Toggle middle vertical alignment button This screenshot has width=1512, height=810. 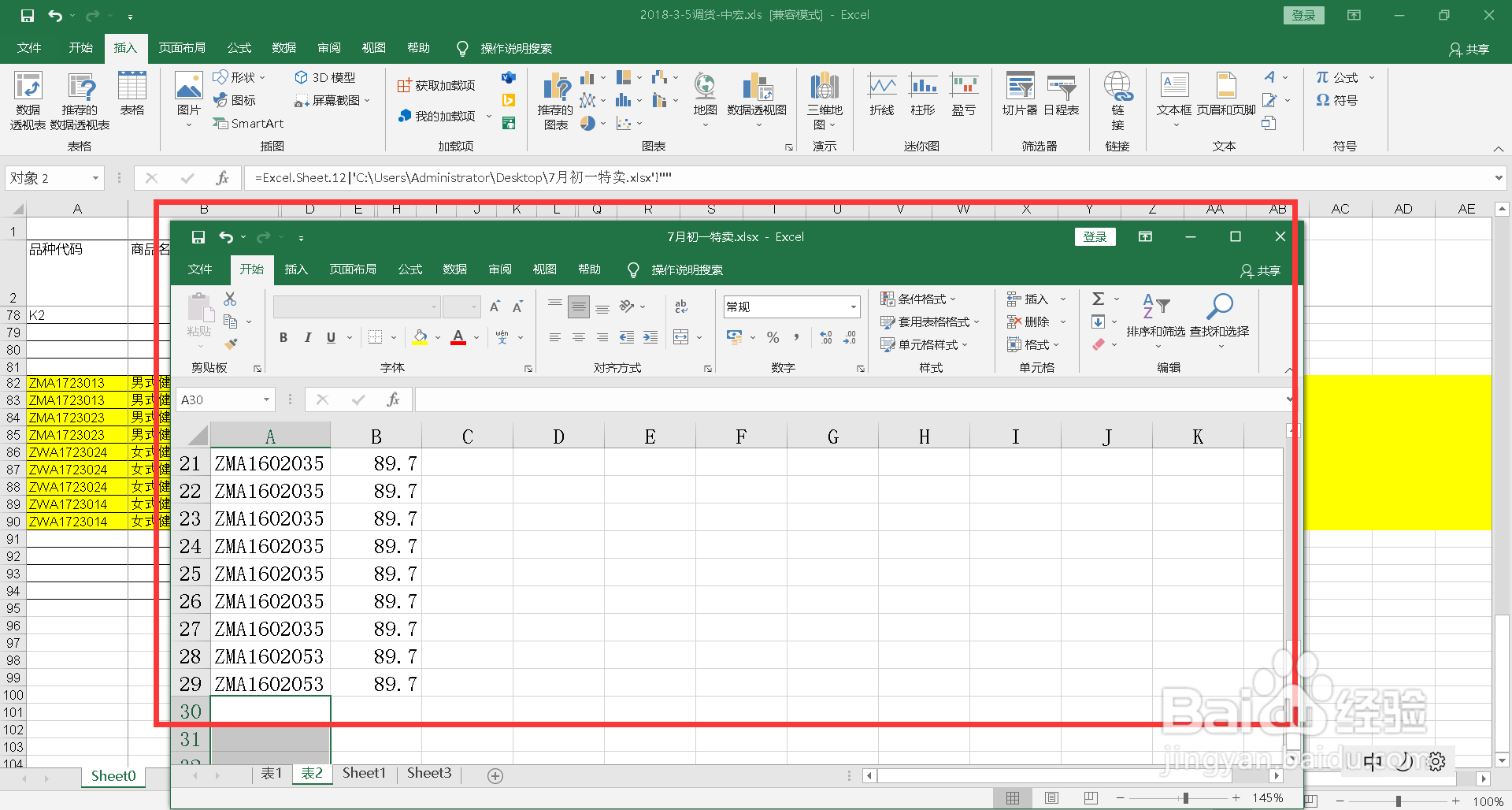(x=579, y=306)
